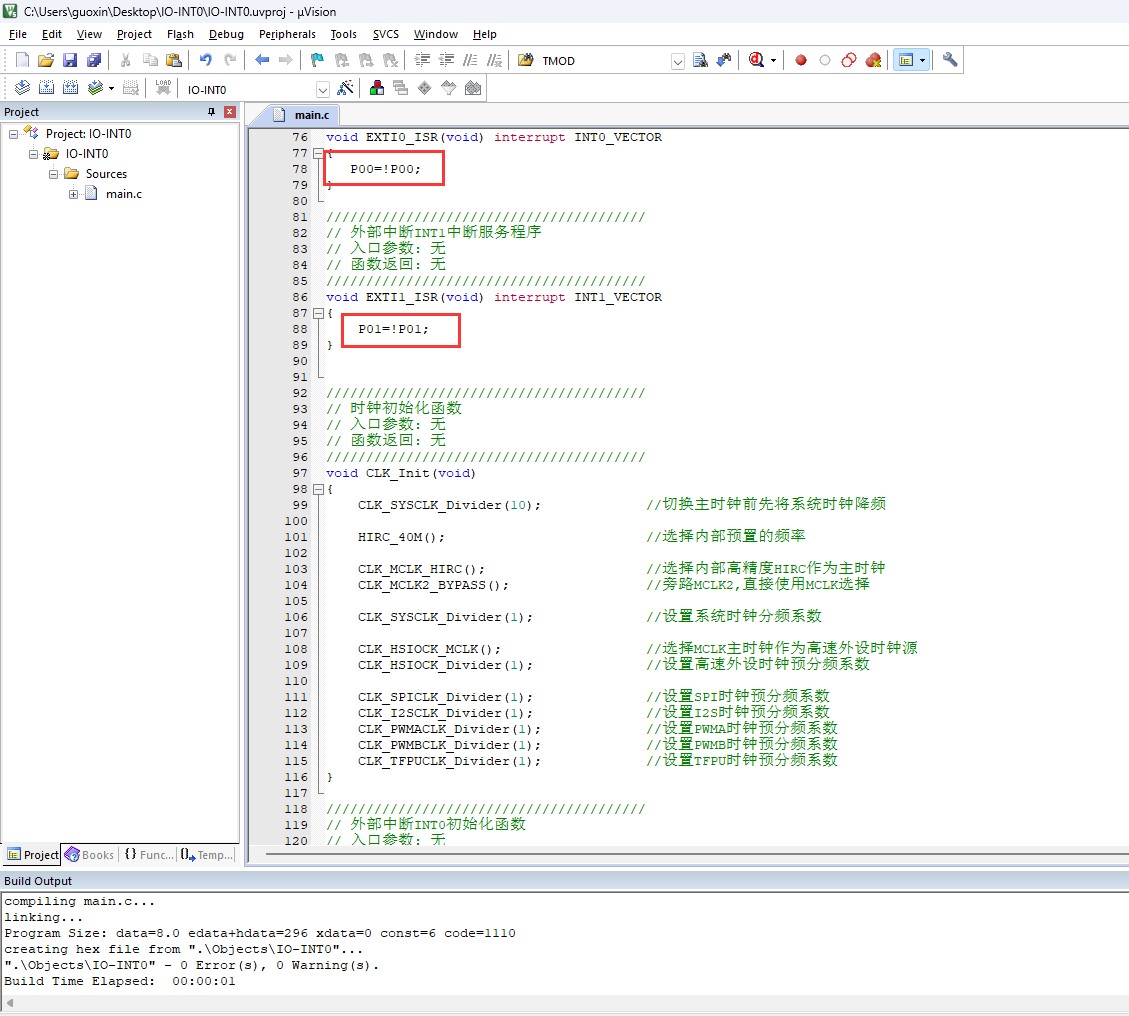Image resolution: width=1129 pixels, height=1016 pixels.
Task: Select main.c in project tree
Action: [123, 194]
